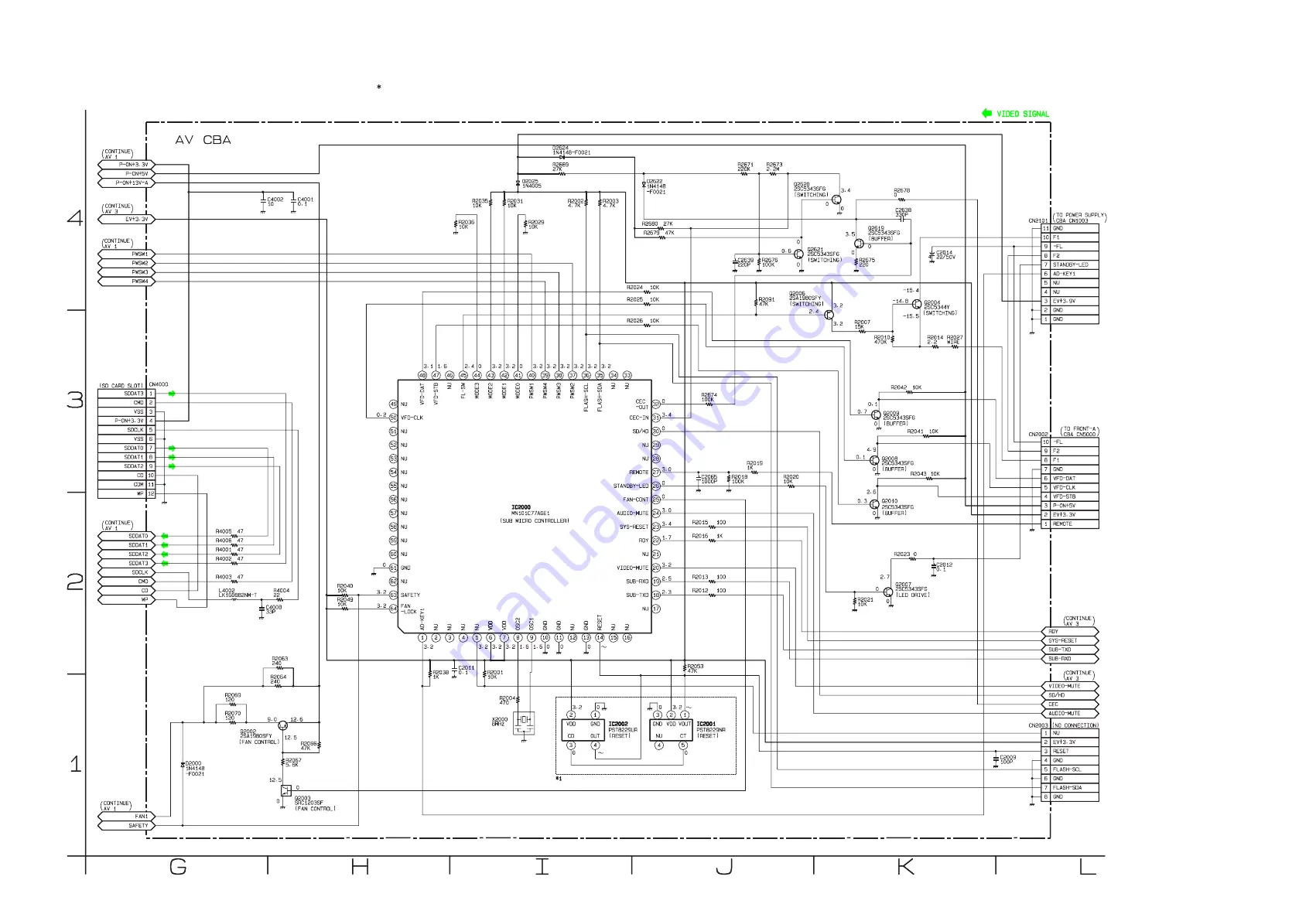The height and width of the screenshot is (921, 1316).
Task: Click the green VIDEO SIGNAL legend arrow
Action: pos(986,114)
